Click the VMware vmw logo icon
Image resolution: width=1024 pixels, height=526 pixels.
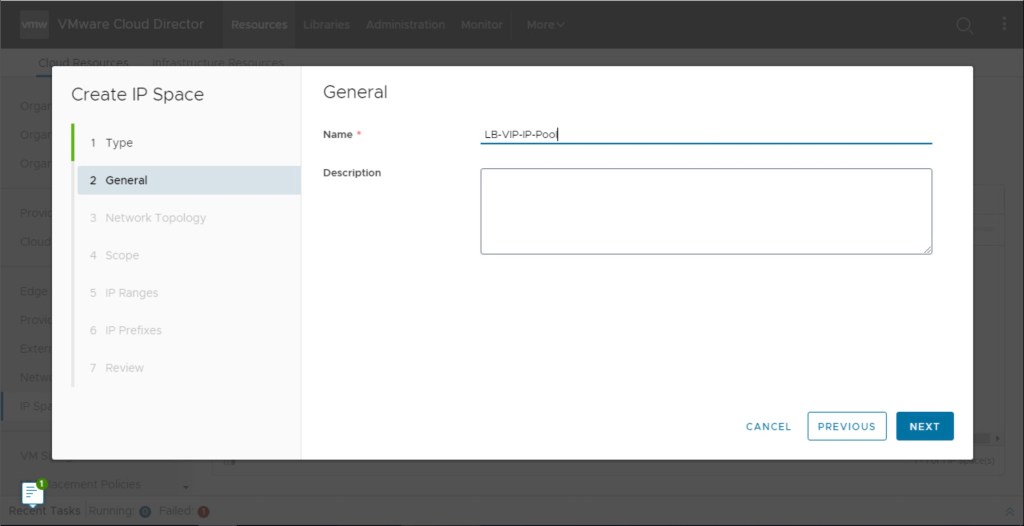click(34, 24)
